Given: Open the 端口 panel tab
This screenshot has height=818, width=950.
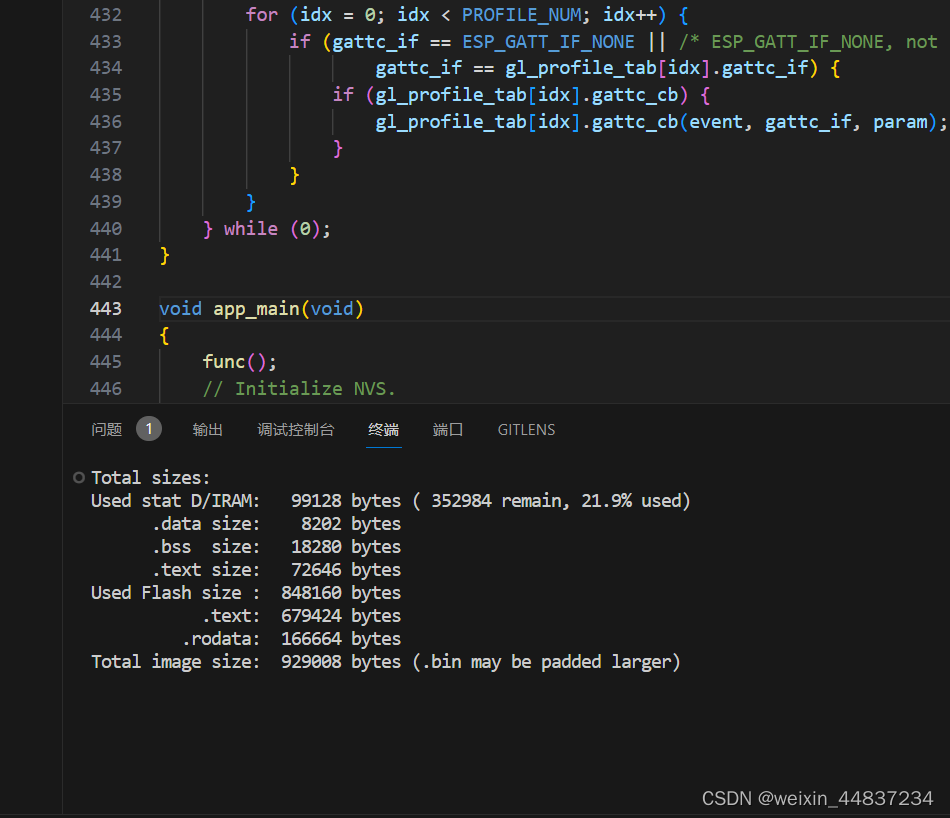Looking at the screenshot, I should 447,429.
